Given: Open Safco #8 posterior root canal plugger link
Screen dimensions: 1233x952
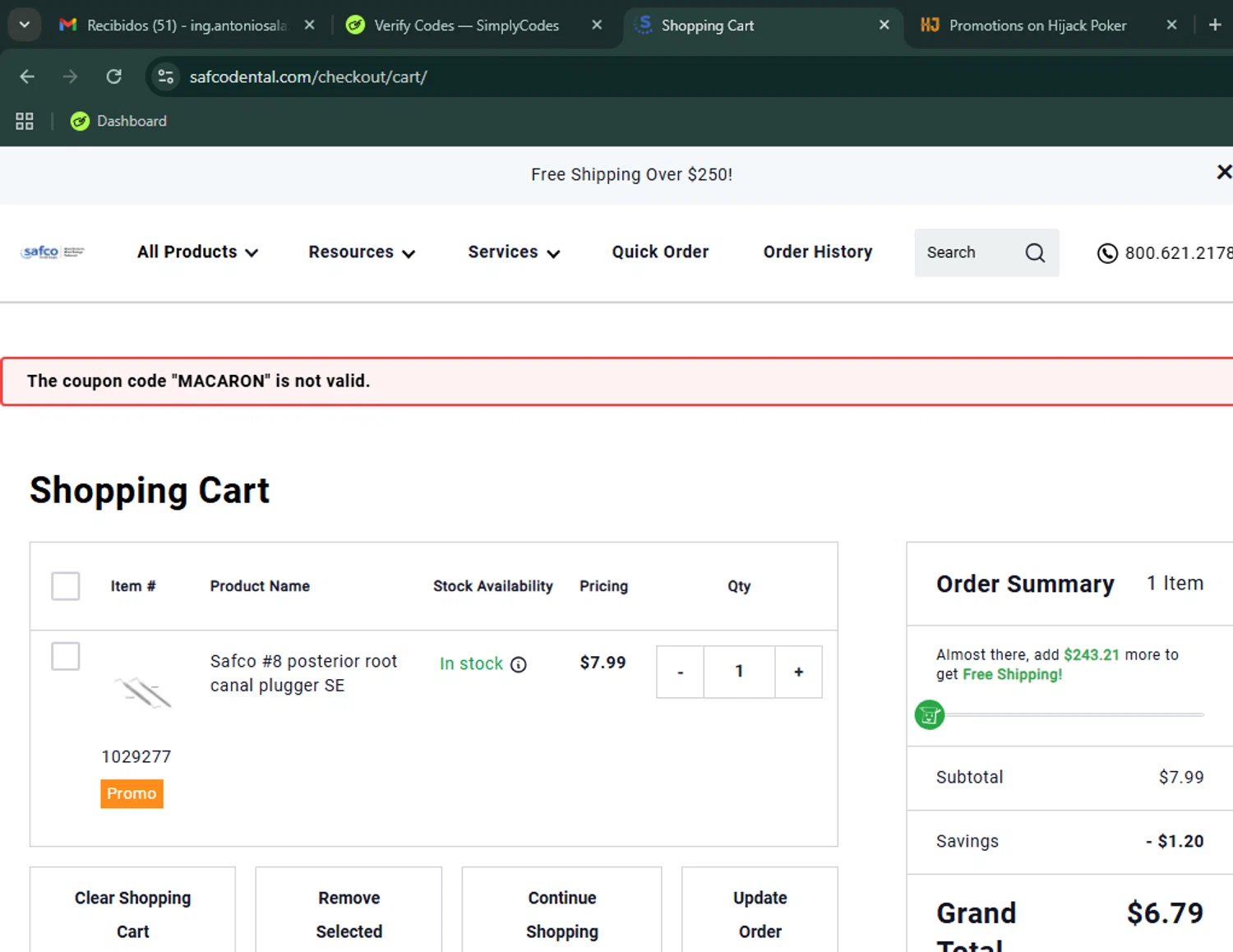Looking at the screenshot, I should 303,673.
